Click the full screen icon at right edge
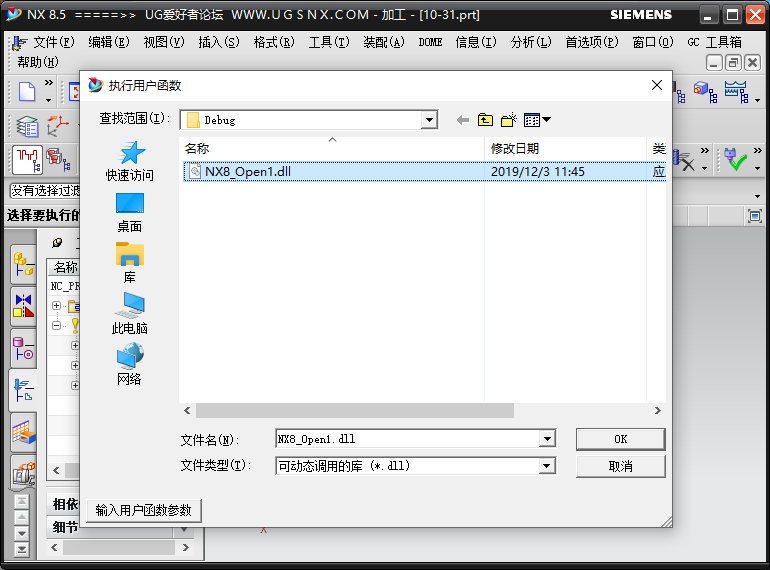770x570 pixels. (754, 216)
